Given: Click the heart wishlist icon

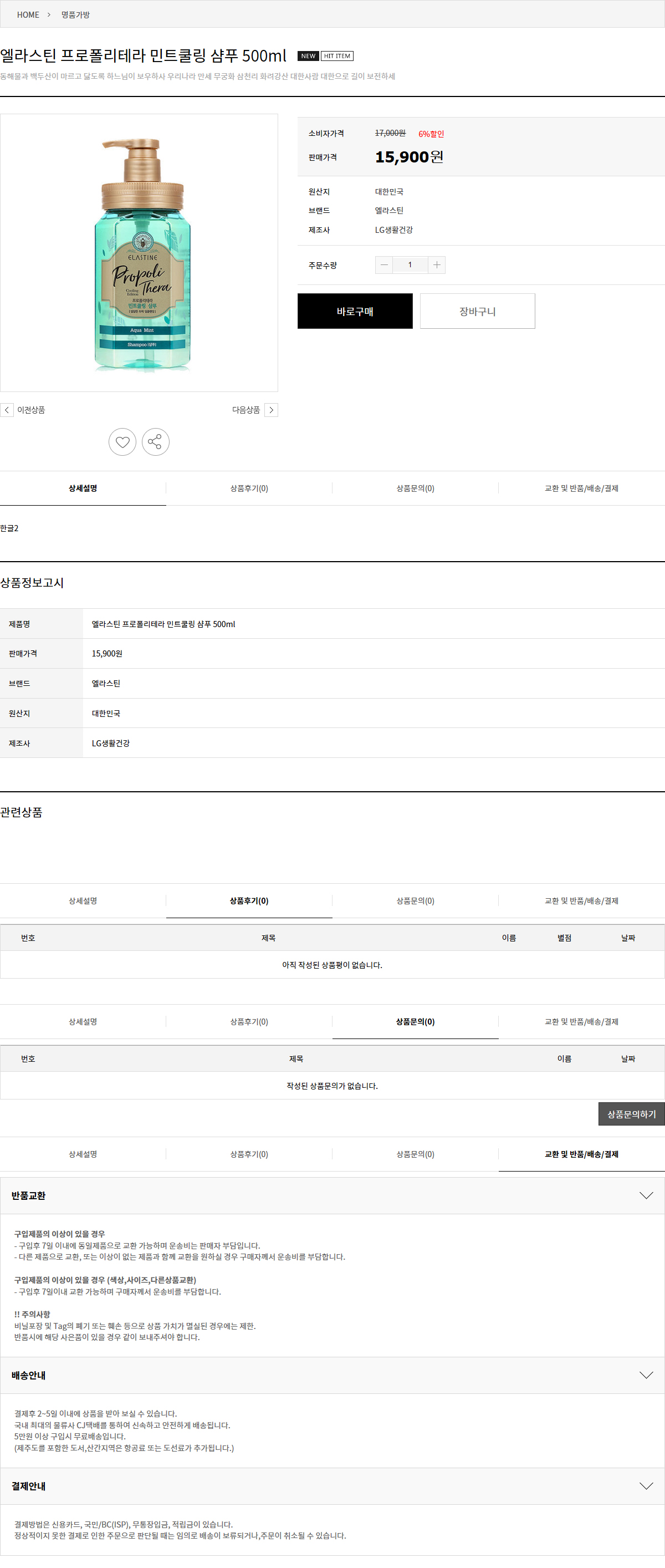Looking at the screenshot, I should tap(122, 442).
